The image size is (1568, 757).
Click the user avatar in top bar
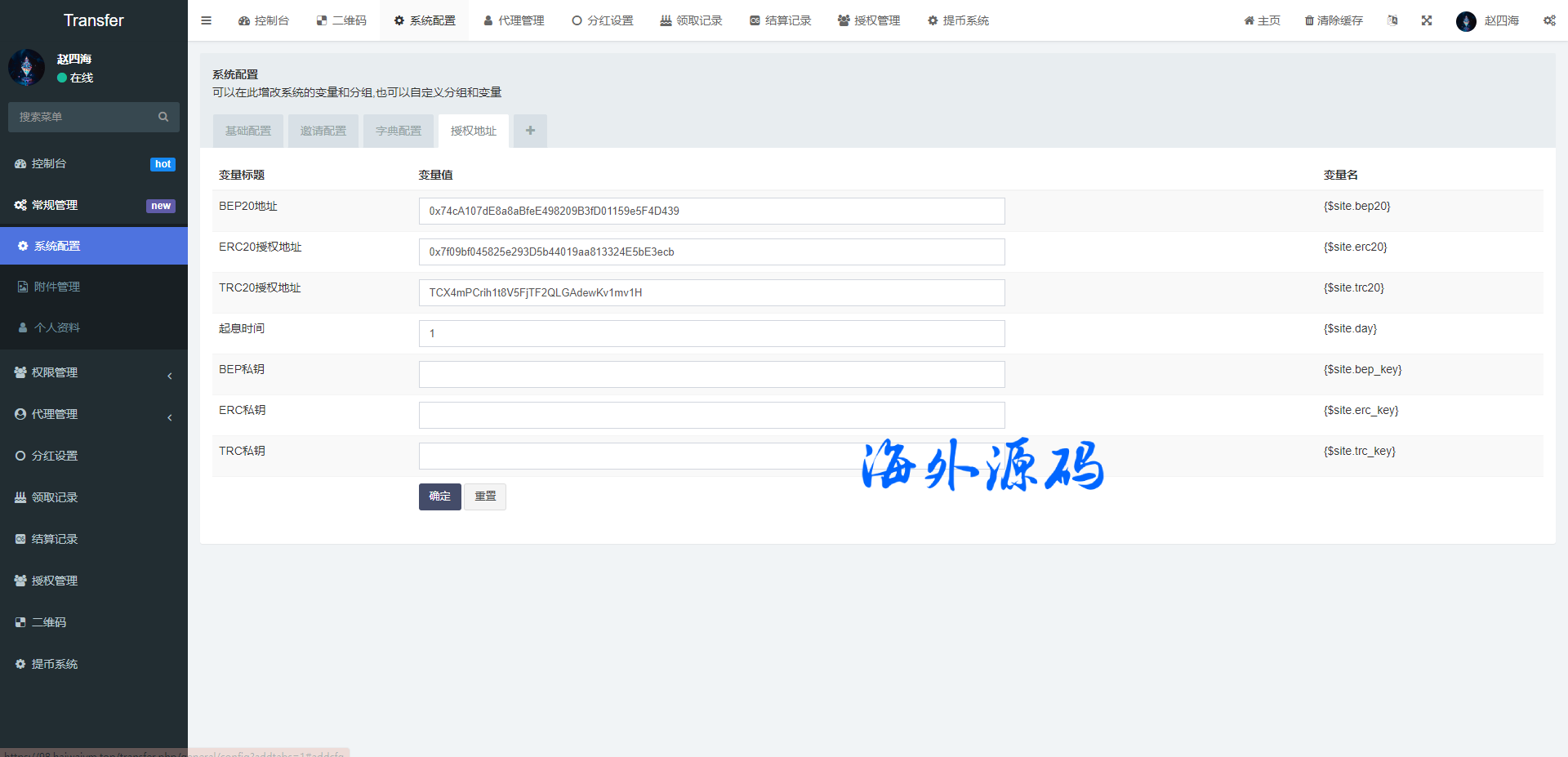click(1466, 21)
